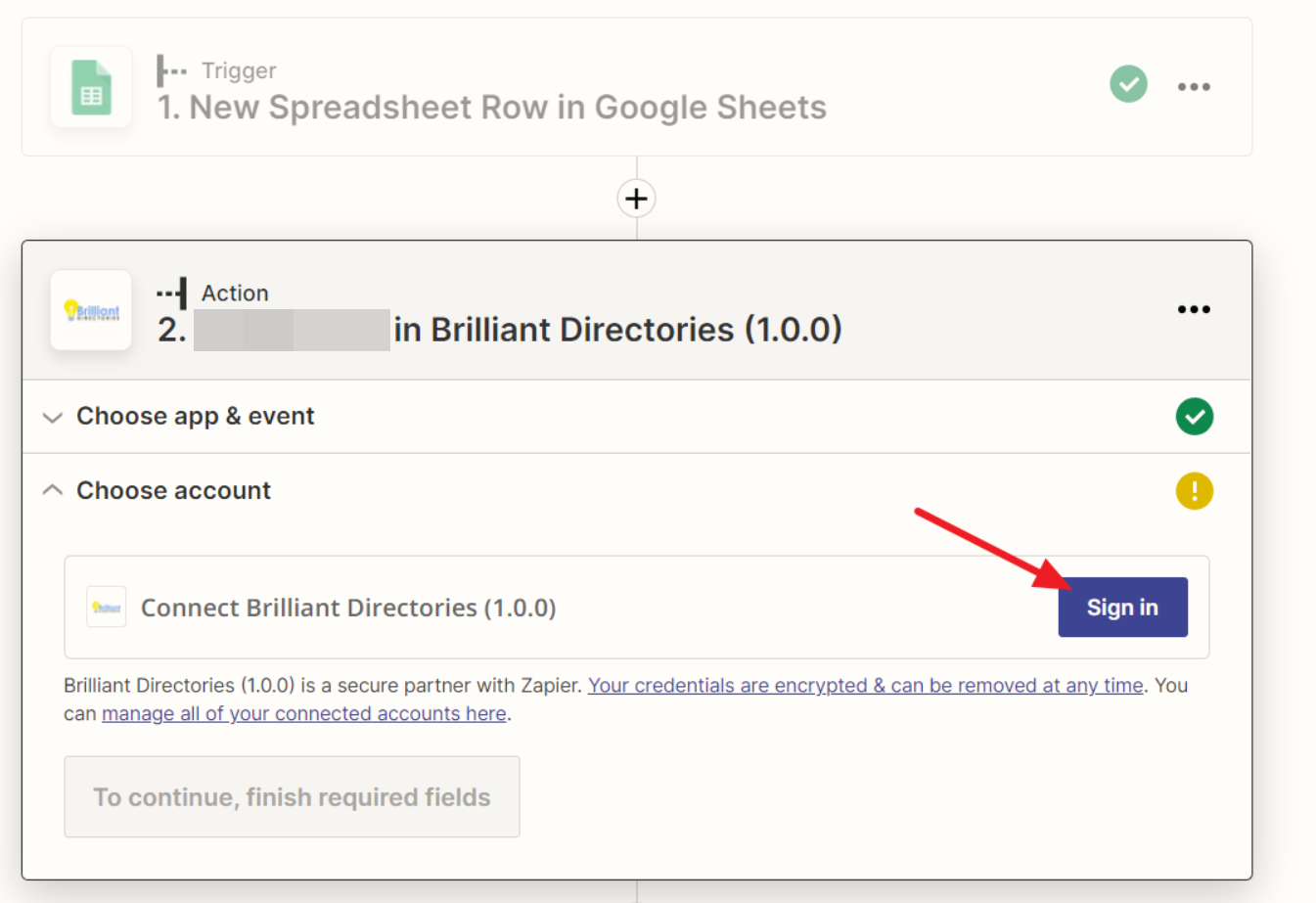
Task: Click the trigger step type icon next to Trigger label
Action: click(171, 70)
